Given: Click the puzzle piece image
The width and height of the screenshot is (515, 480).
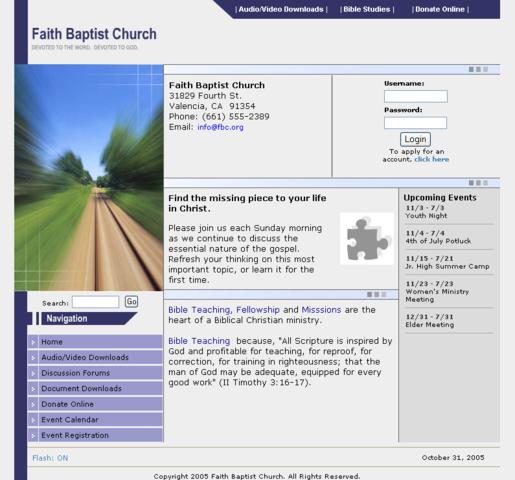Looking at the screenshot, I should click(367, 239).
